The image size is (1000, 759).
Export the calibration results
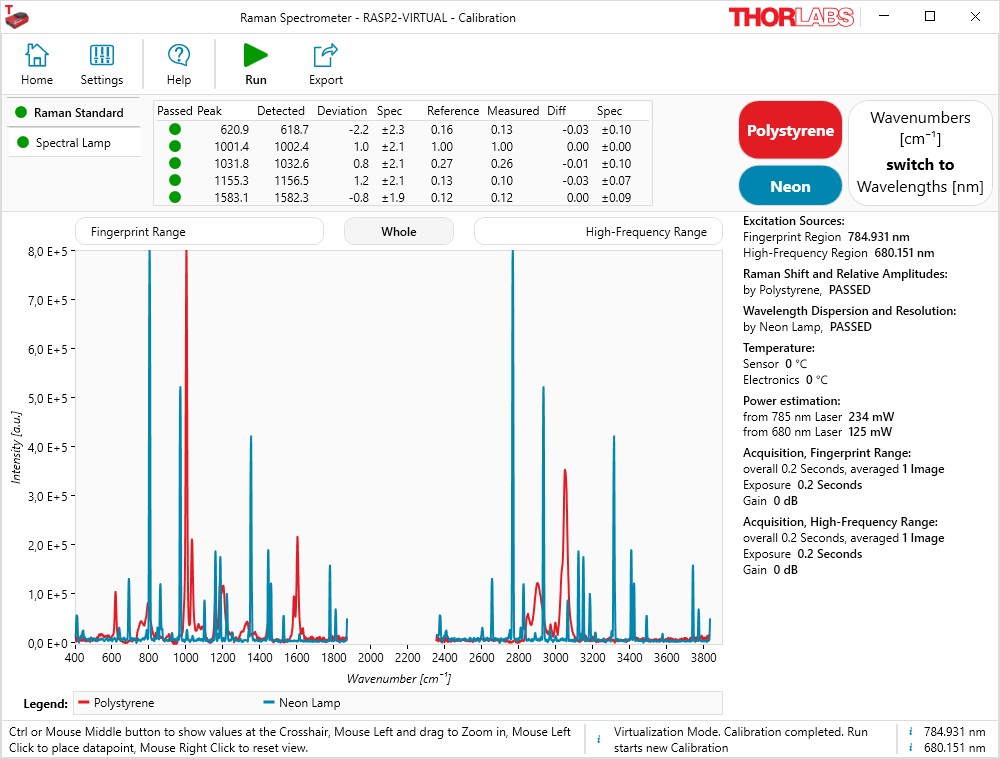(x=326, y=64)
